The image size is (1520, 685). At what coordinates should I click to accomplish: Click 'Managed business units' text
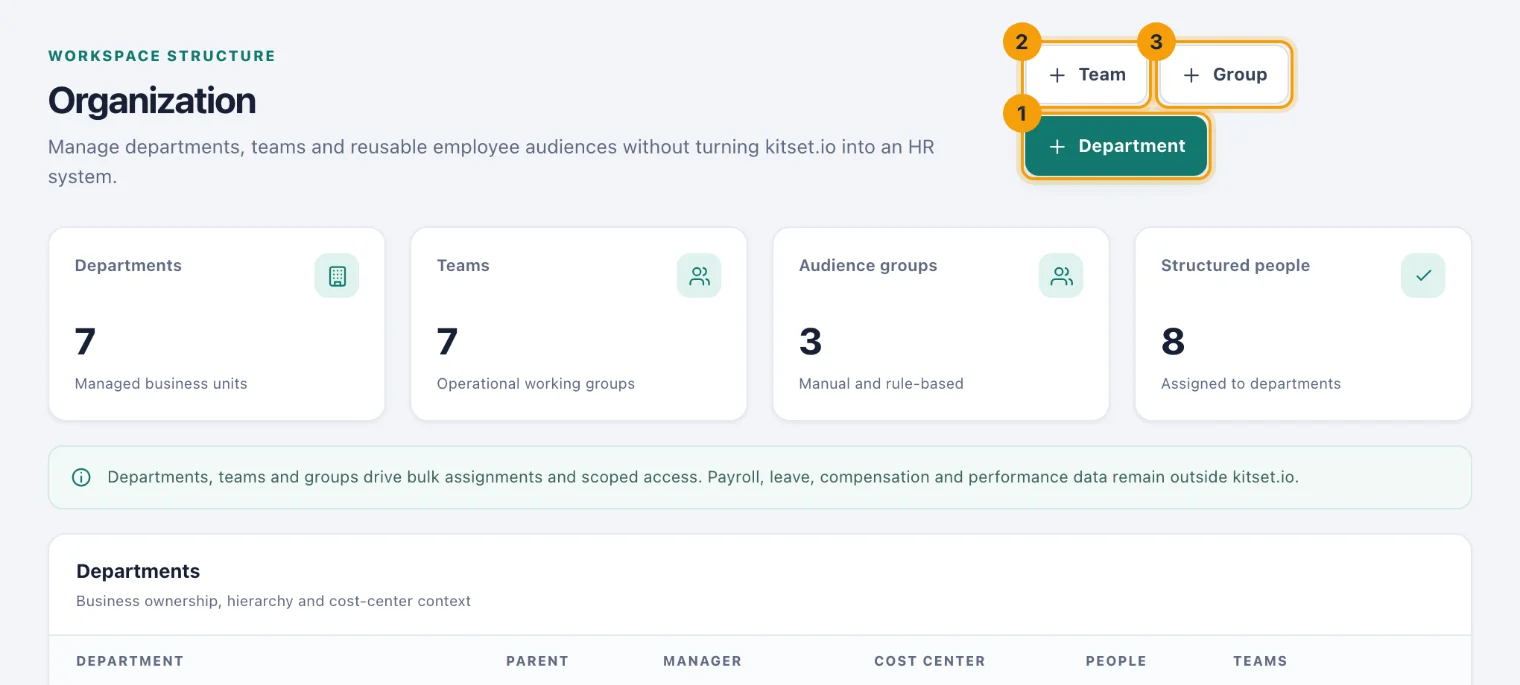[x=161, y=384]
